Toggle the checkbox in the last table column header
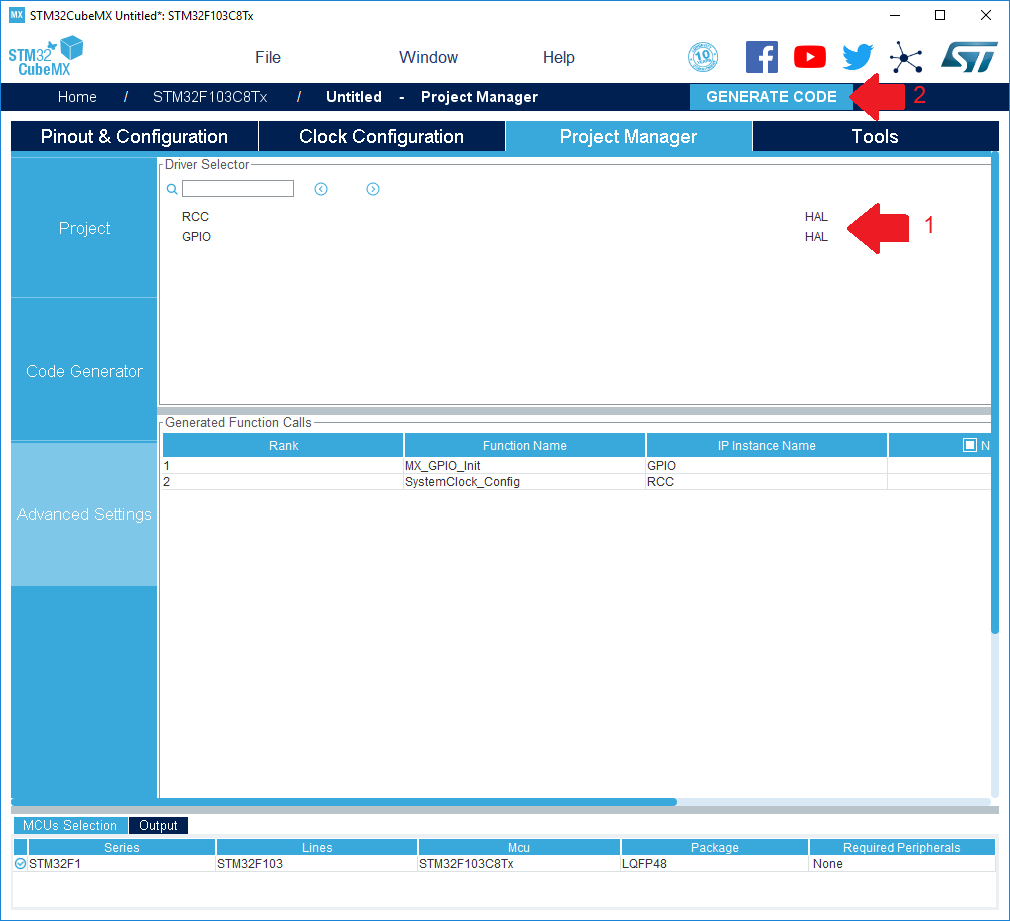The image size is (1010, 921). tap(969, 445)
